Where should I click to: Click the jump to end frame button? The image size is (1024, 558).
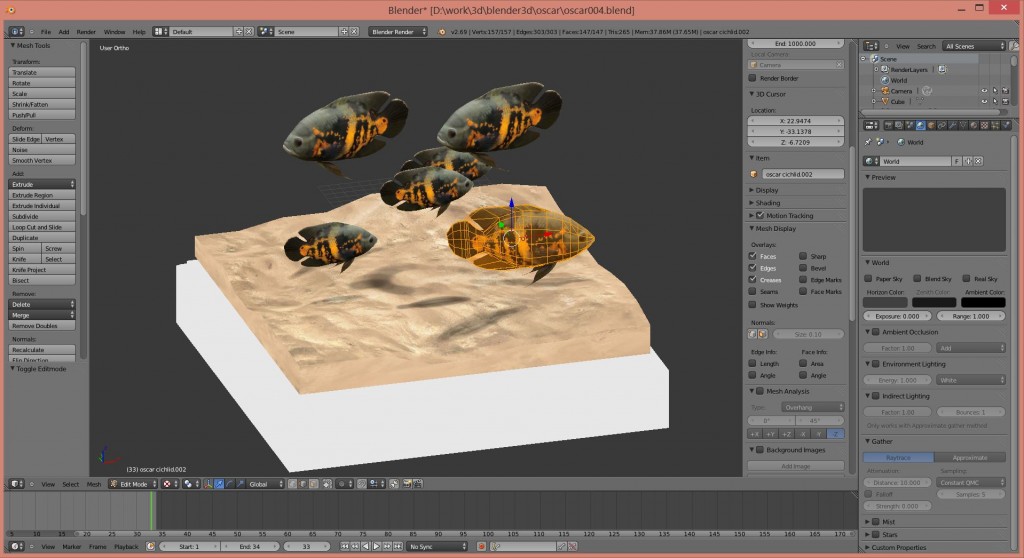[400, 547]
